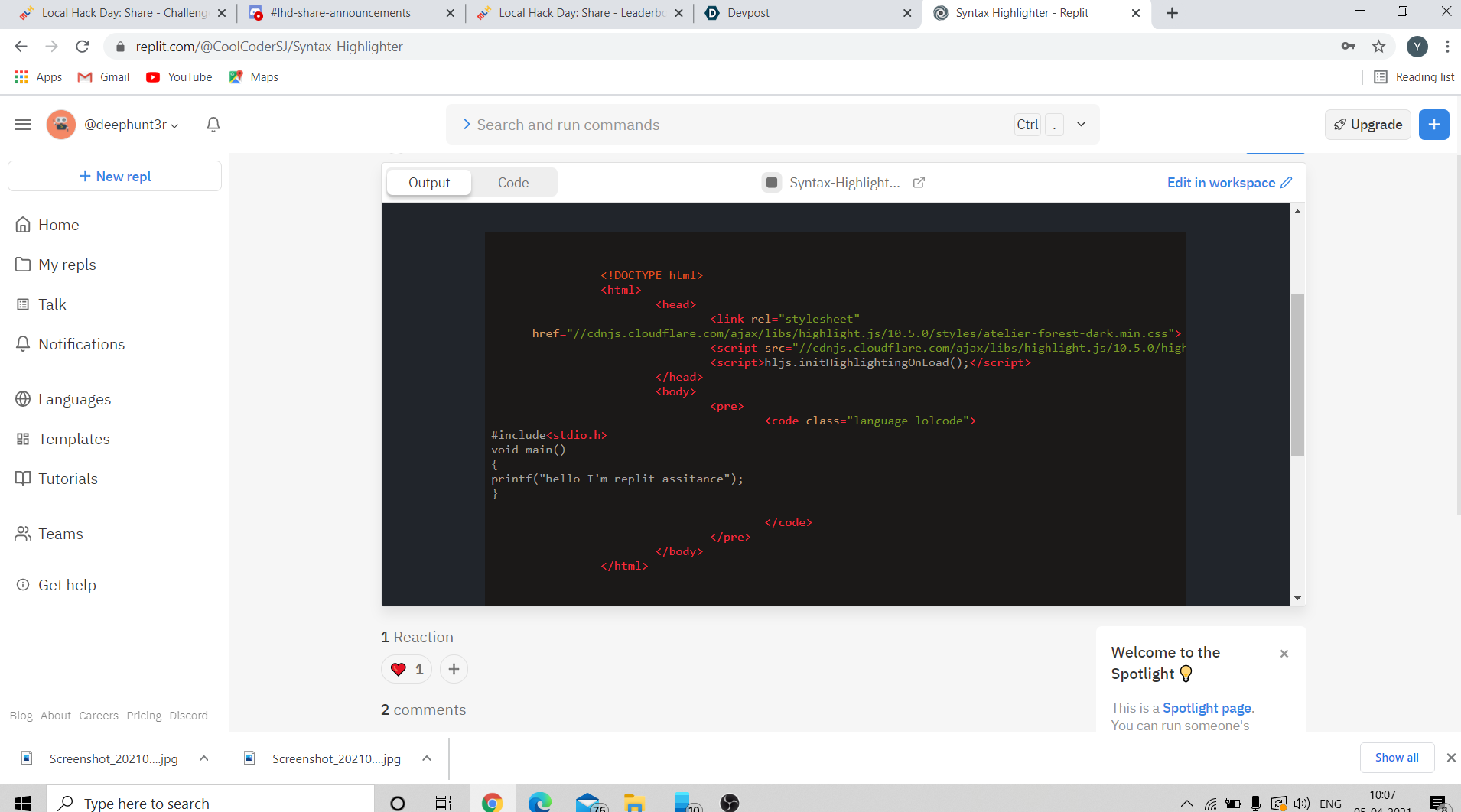Image resolution: width=1461 pixels, height=812 pixels.
Task: Toggle the heart reaction
Action: (x=406, y=669)
